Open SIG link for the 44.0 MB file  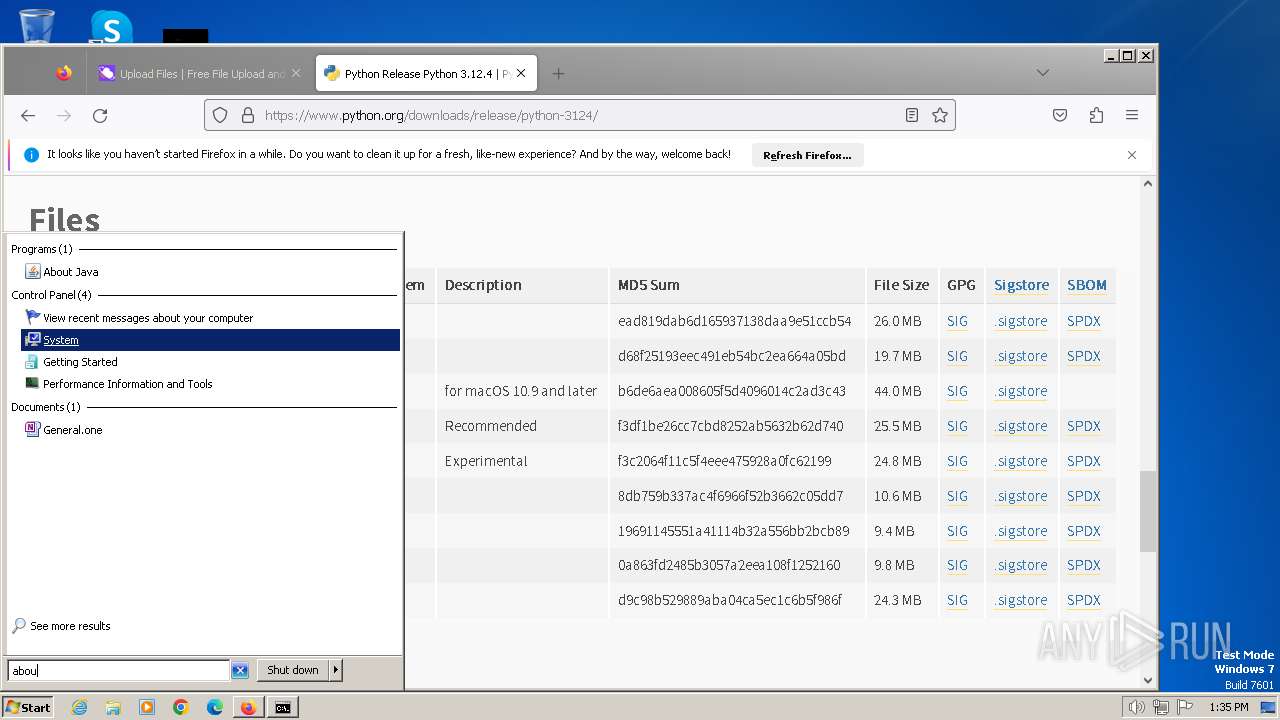pos(957,391)
